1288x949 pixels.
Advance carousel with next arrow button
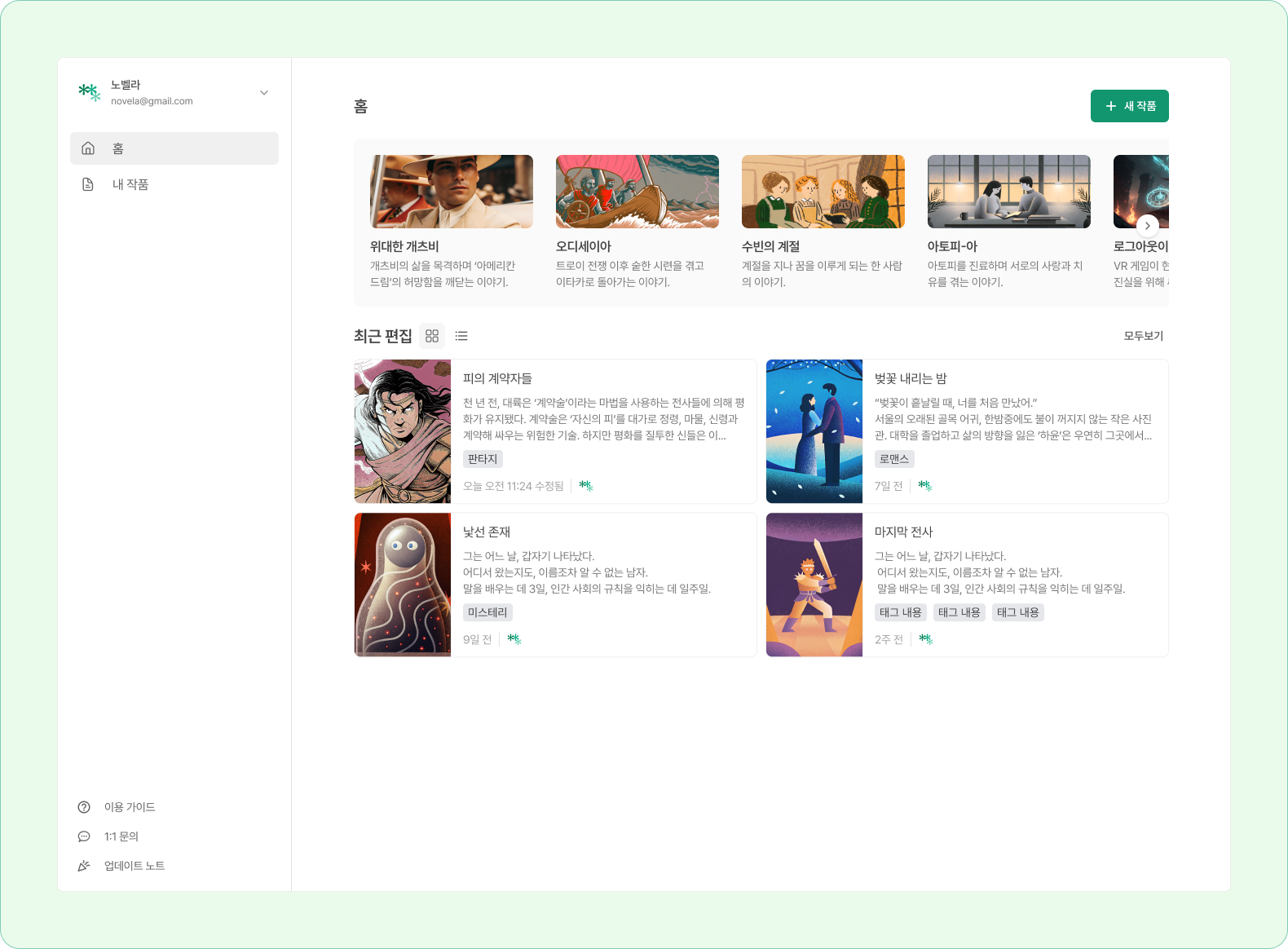(1148, 226)
